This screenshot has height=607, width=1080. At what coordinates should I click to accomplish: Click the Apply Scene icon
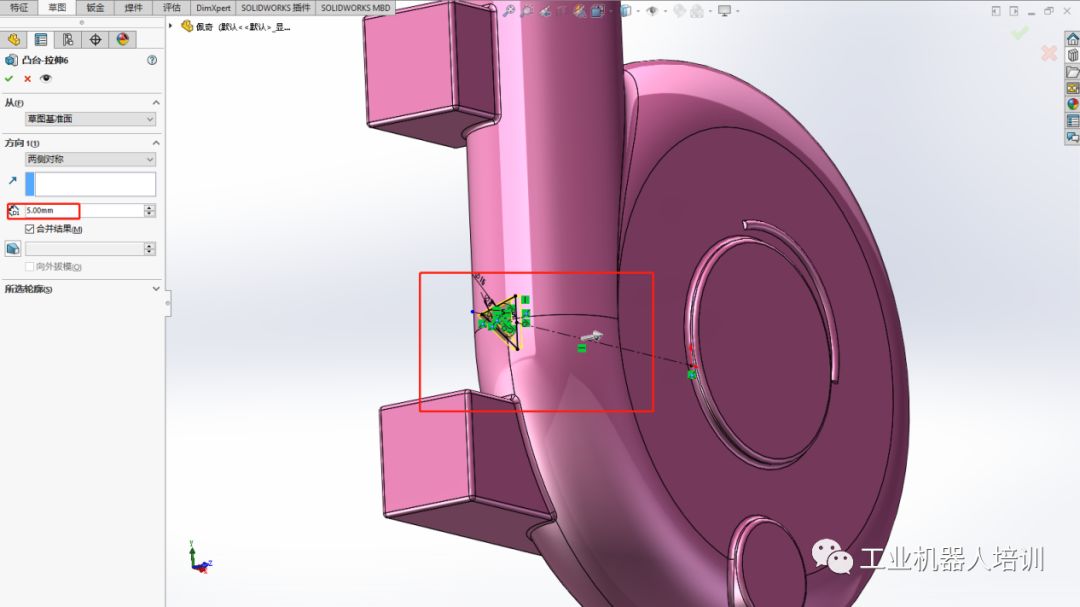click(697, 11)
